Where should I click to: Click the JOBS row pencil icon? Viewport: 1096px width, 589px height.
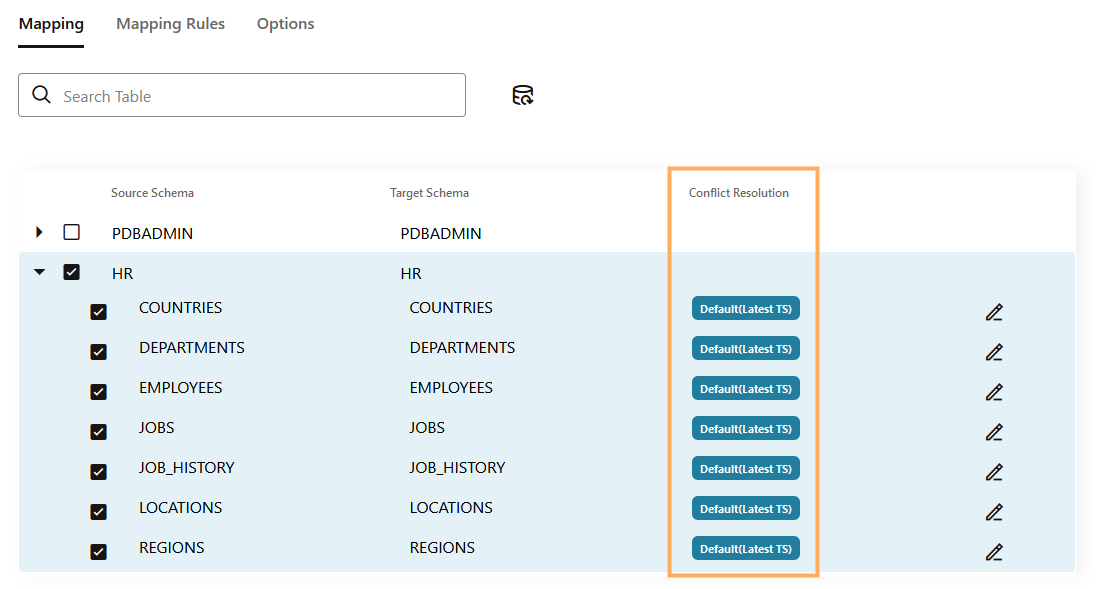tap(993, 432)
